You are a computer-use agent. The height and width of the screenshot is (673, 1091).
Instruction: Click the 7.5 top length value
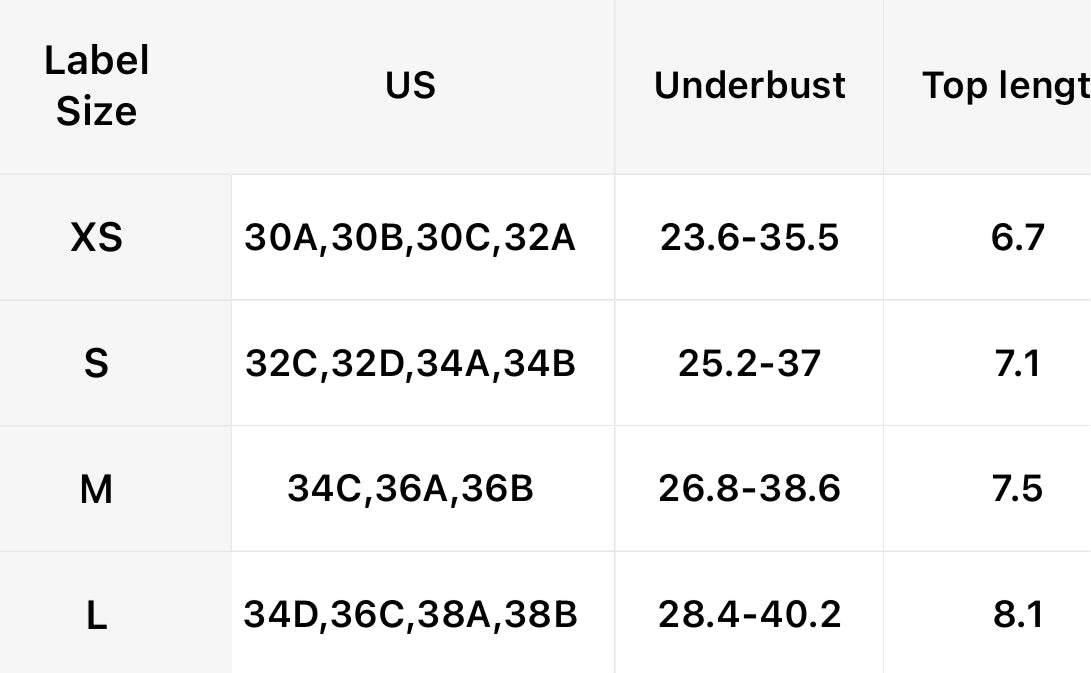pos(1018,489)
